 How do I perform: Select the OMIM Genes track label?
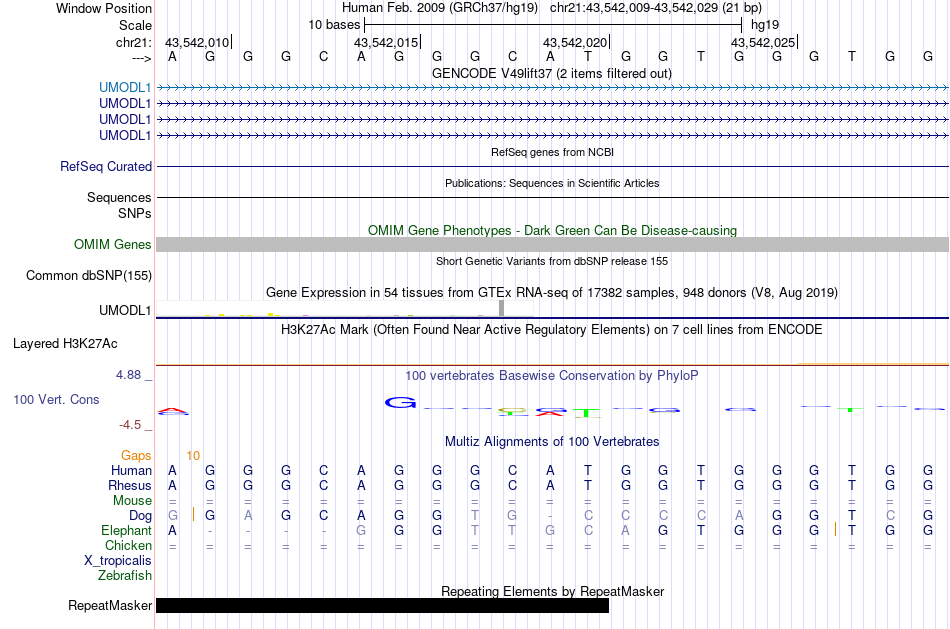[x=113, y=244]
